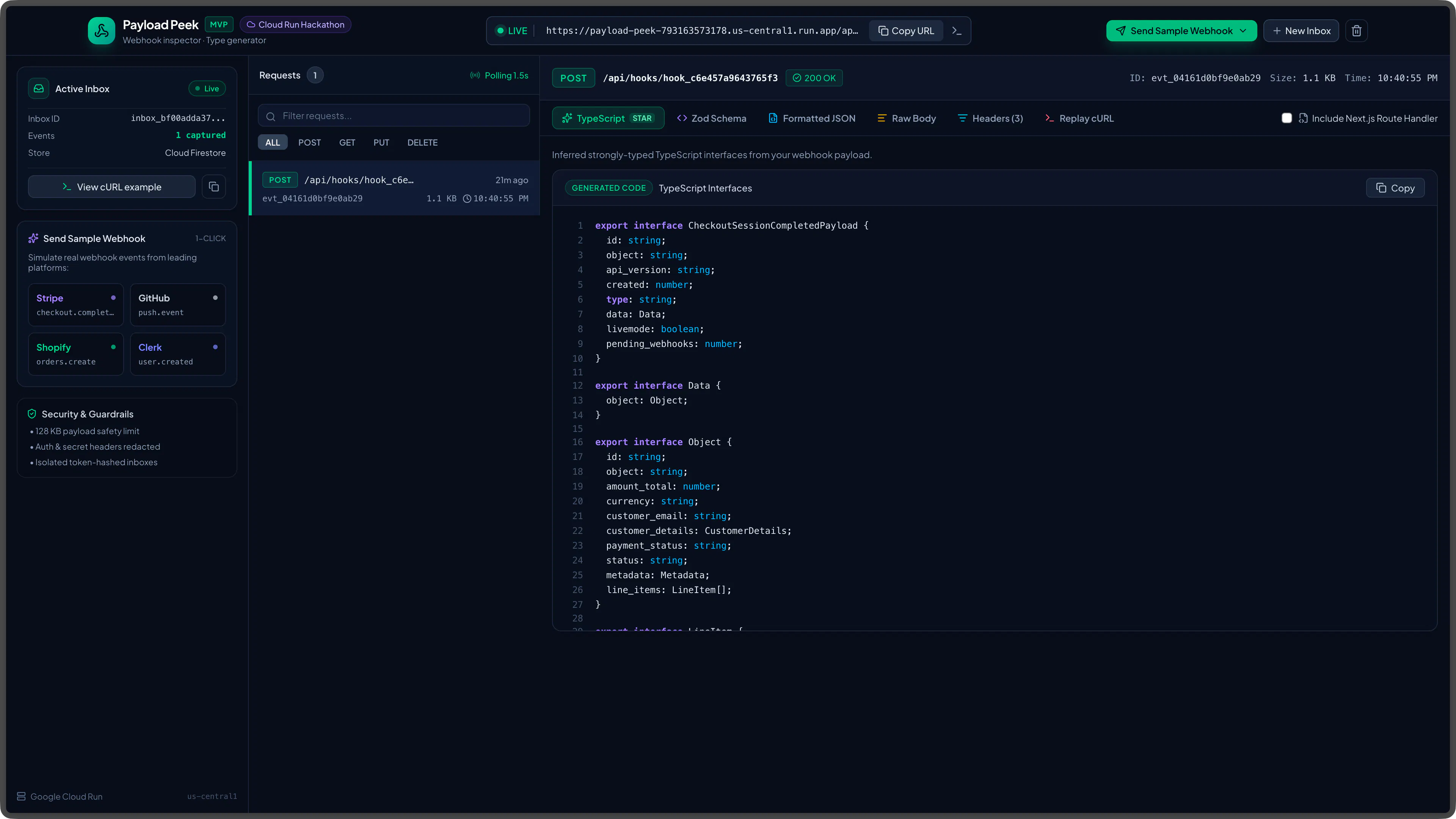Open the terminal icon beside Copy URL

[956, 30]
